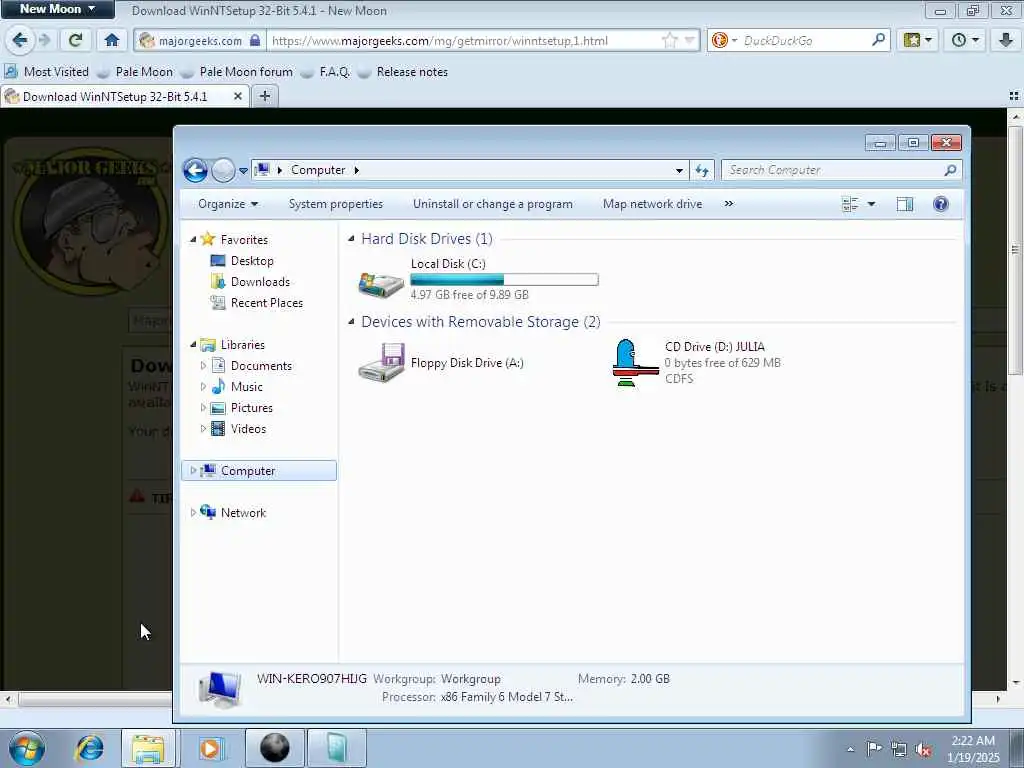Go back in Pale Moon browser
The image size is (1024, 768).
pos(20,40)
